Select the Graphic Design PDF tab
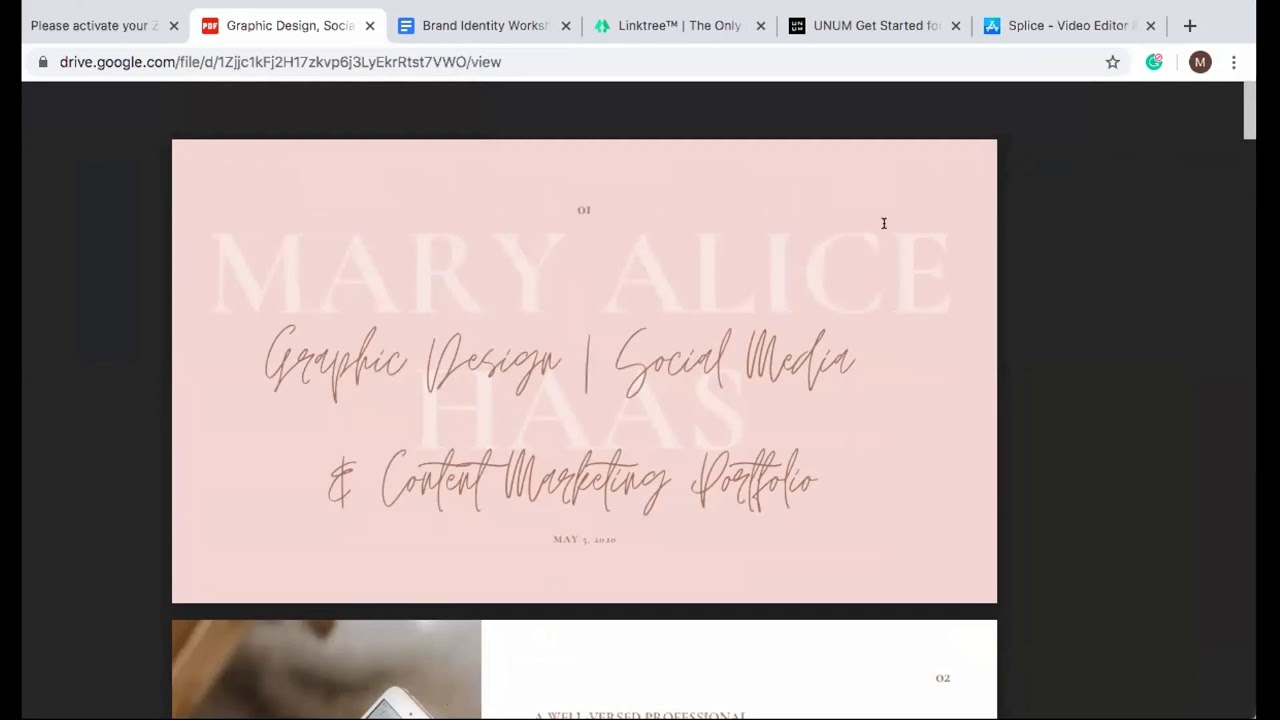The width and height of the screenshot is (1280, 720). click(290, 26)
